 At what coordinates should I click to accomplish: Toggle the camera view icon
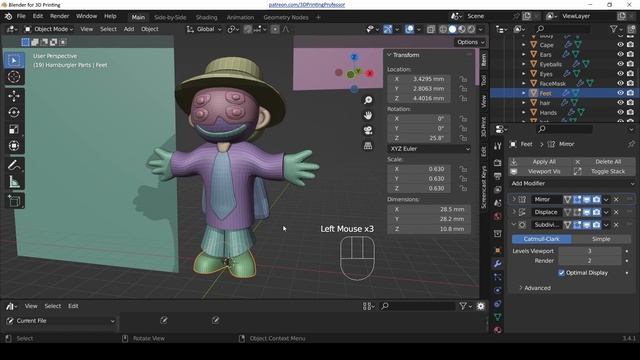point(368,130)
